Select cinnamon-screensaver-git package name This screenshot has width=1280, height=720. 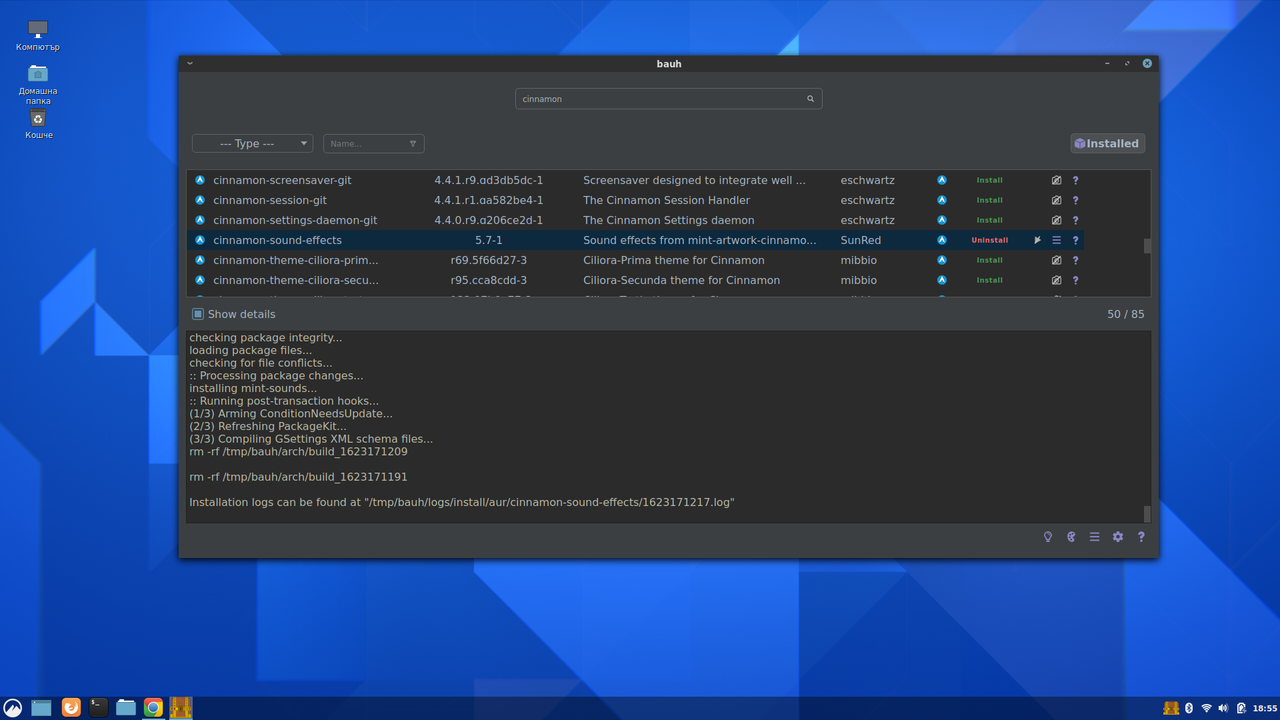coord(282,180)
